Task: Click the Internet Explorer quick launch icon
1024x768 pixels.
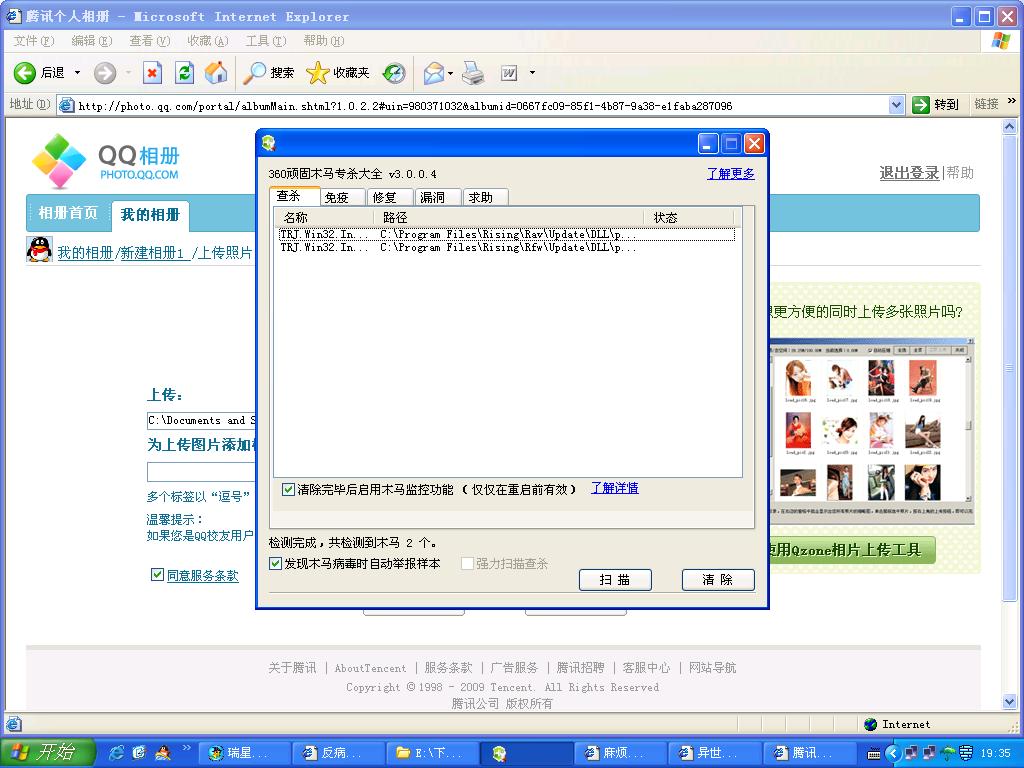Action: [x=116, y=753]
